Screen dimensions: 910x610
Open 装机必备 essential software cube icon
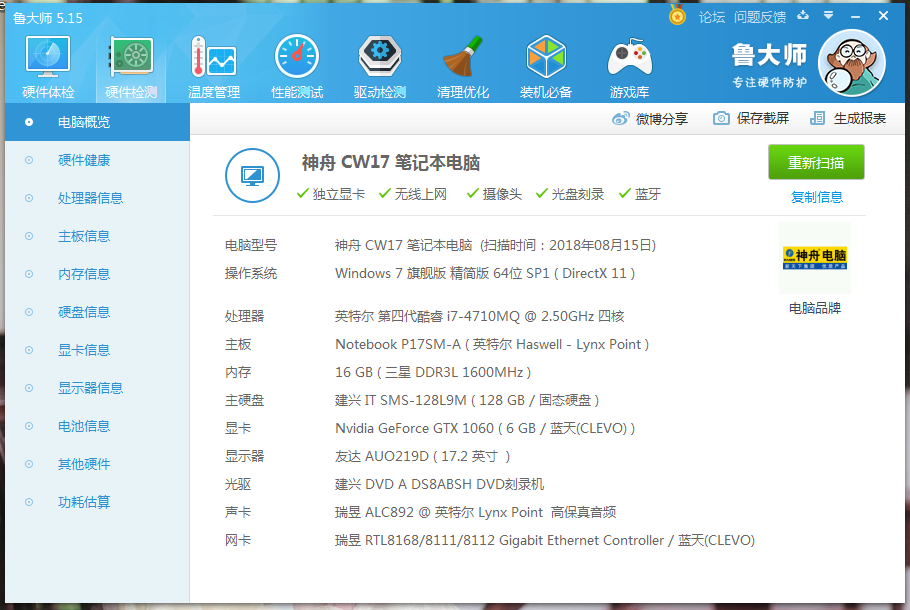point(546,66)
